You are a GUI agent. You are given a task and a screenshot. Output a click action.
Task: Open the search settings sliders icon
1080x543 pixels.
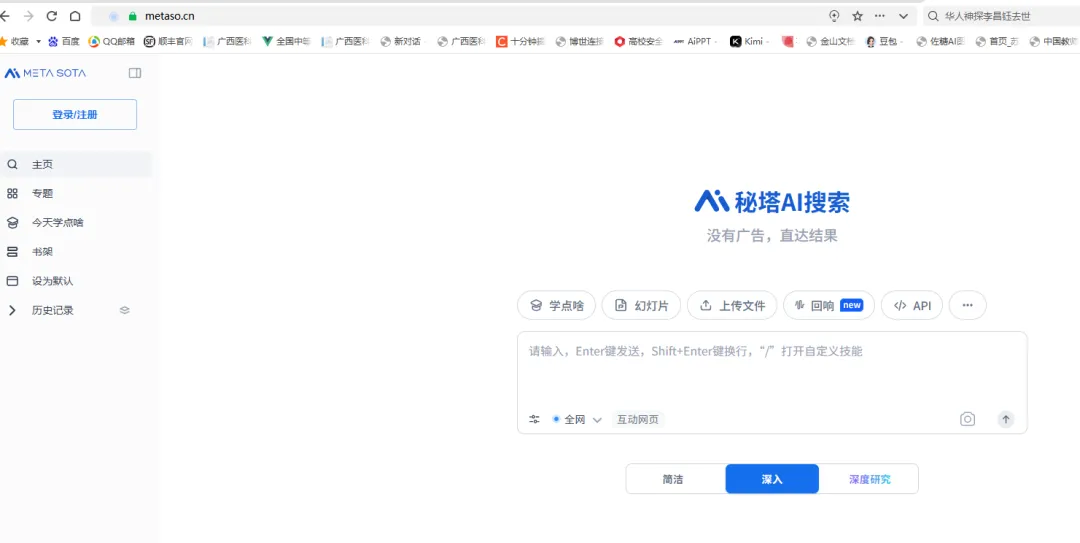click(534, 419)
